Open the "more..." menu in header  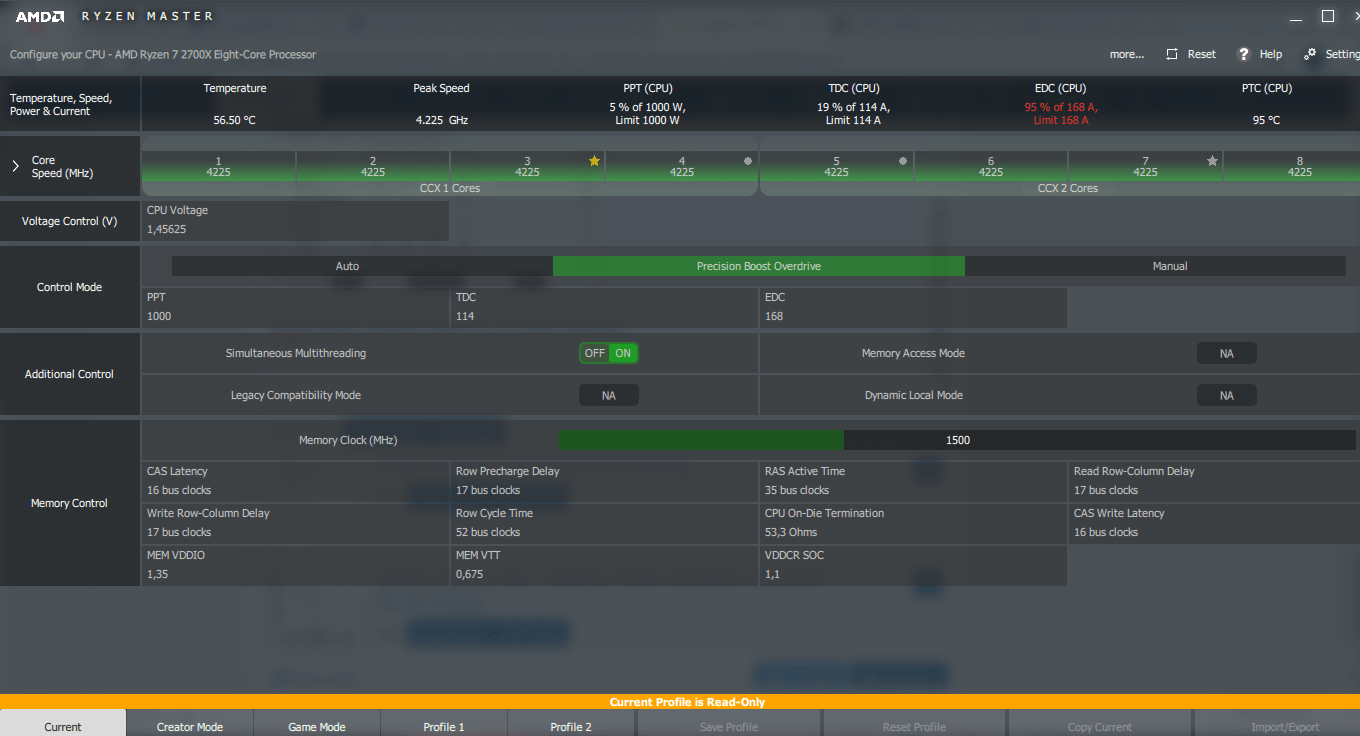pyautogui.click(x=1127, y=54)
